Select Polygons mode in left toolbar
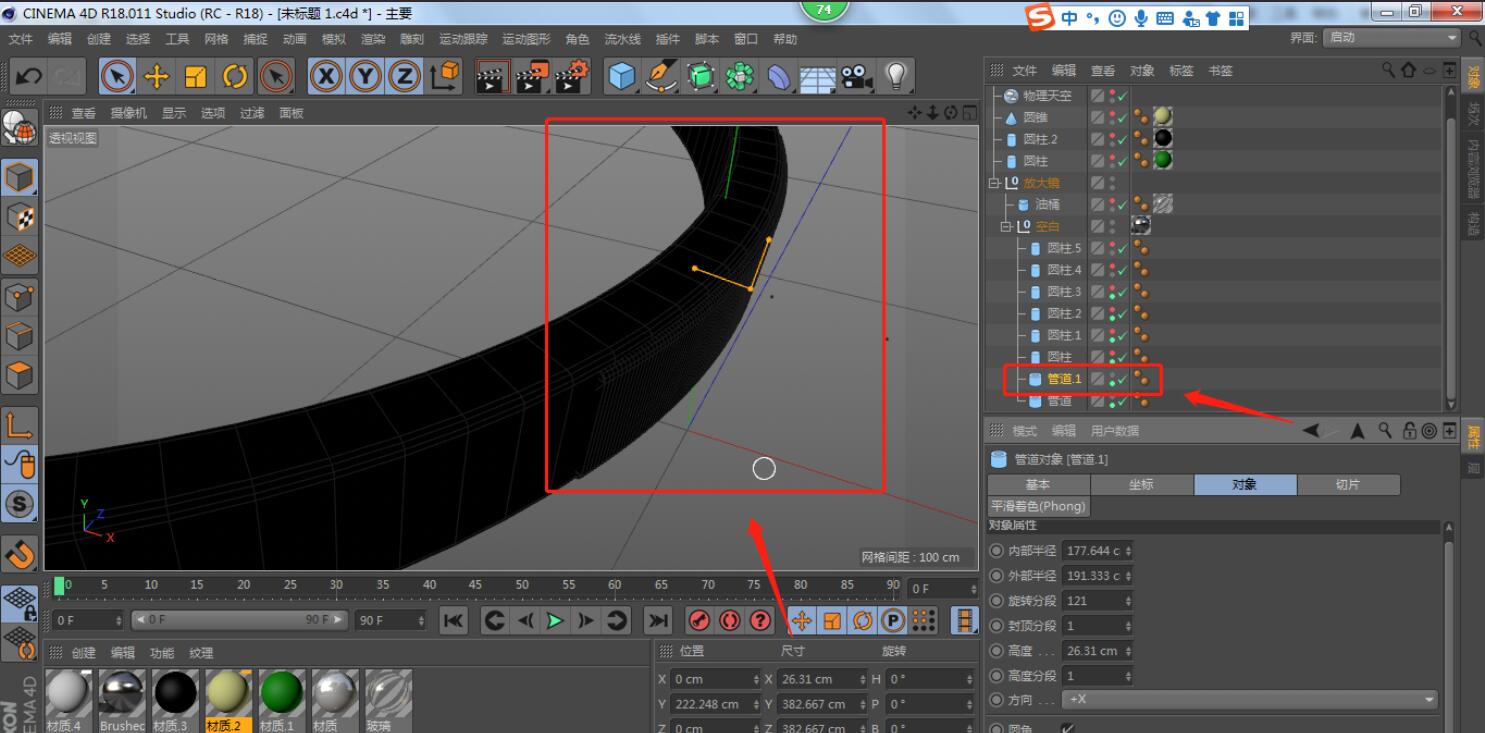 pos(20,377)
